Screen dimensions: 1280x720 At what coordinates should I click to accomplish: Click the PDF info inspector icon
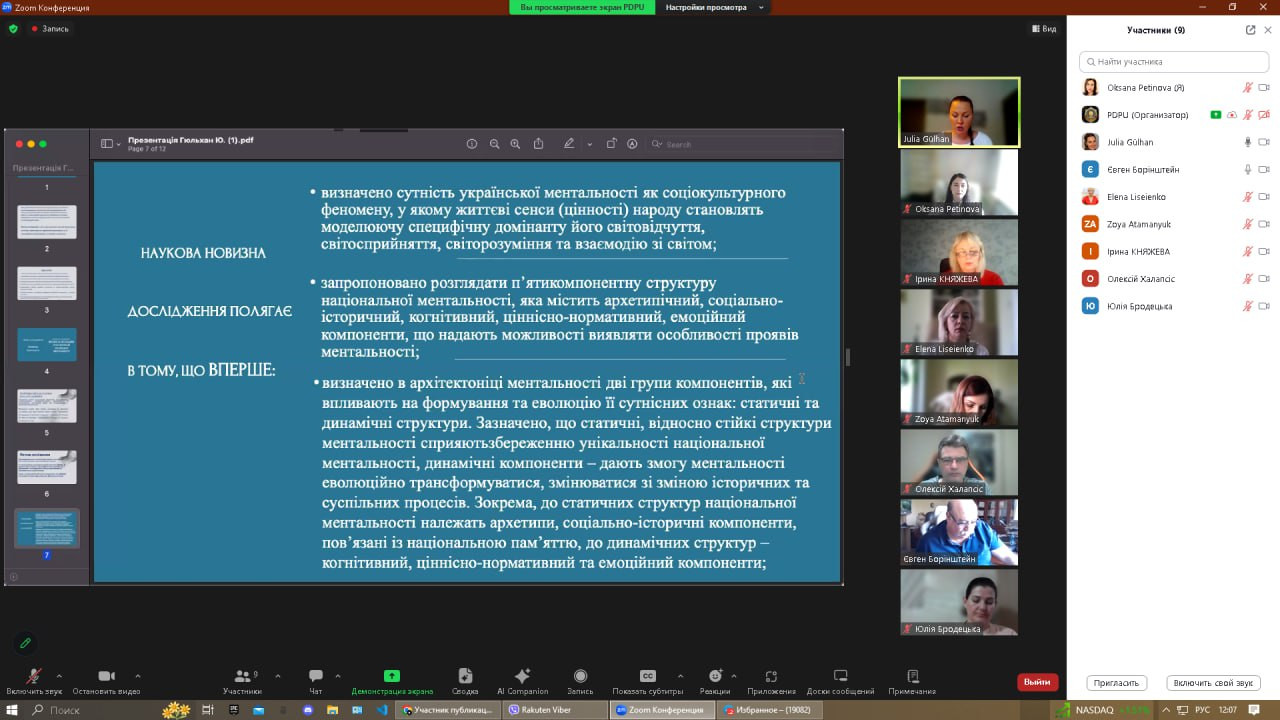(472, 144)
